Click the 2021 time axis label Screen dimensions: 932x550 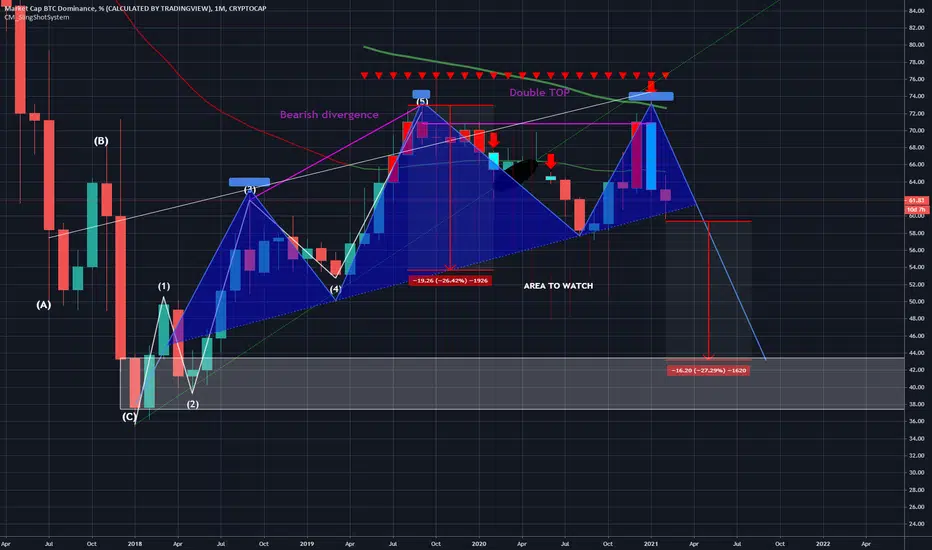pos(651,544)
